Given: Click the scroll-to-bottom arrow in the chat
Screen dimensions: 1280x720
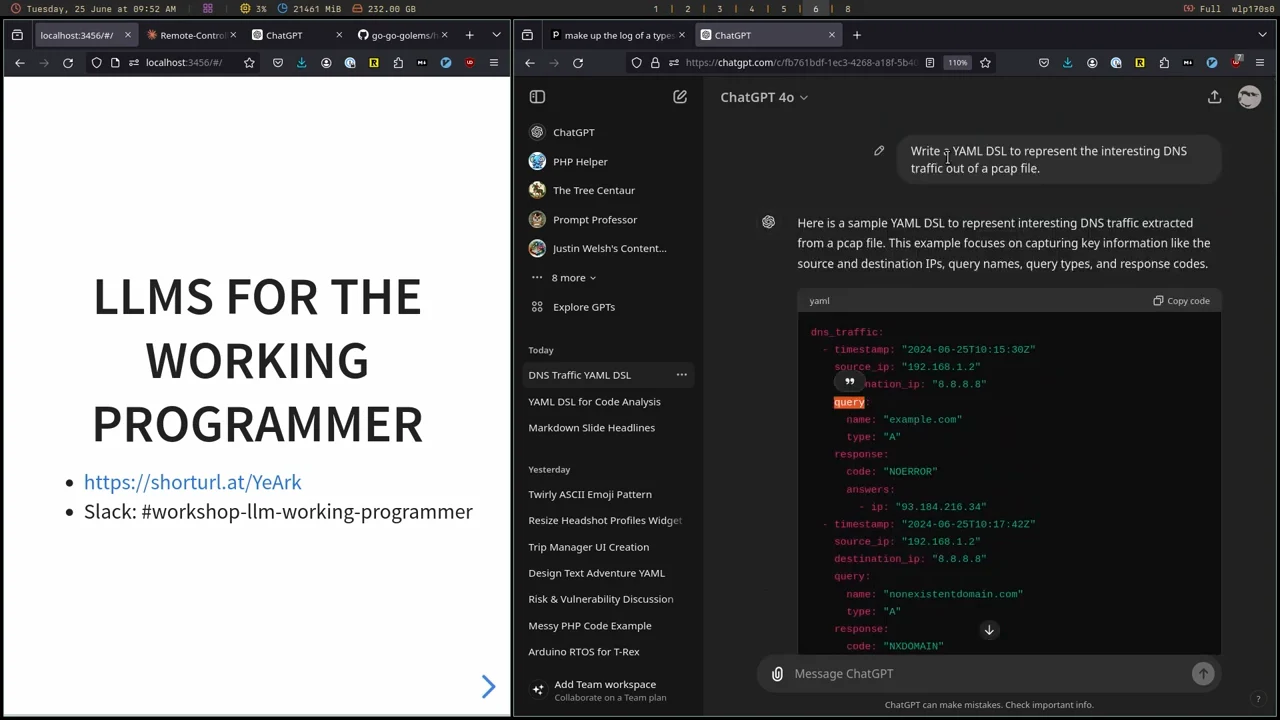Looking at the screenshot, I should tap(989, 630).
